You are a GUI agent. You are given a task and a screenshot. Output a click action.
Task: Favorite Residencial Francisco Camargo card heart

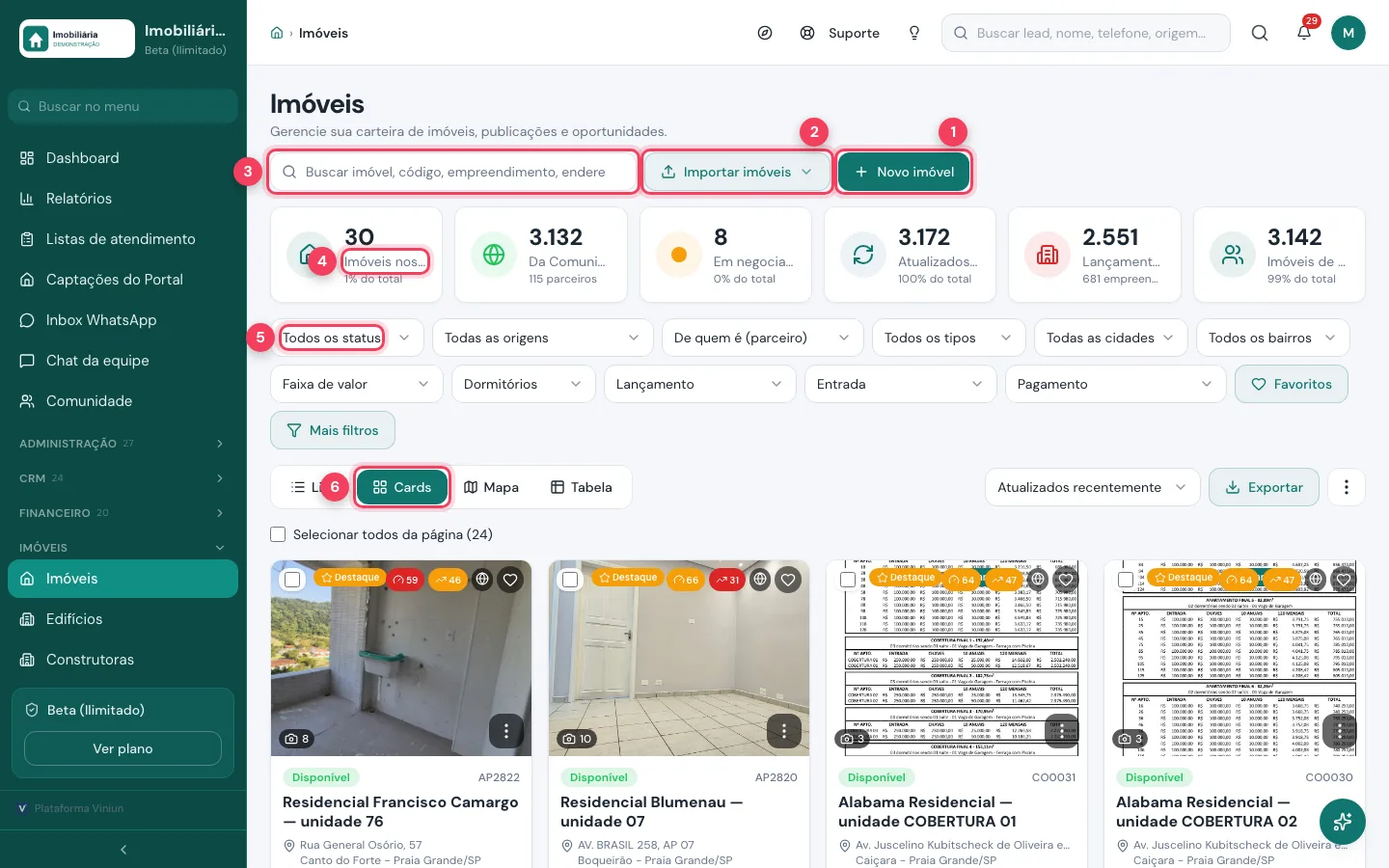(x=510, y=580)
